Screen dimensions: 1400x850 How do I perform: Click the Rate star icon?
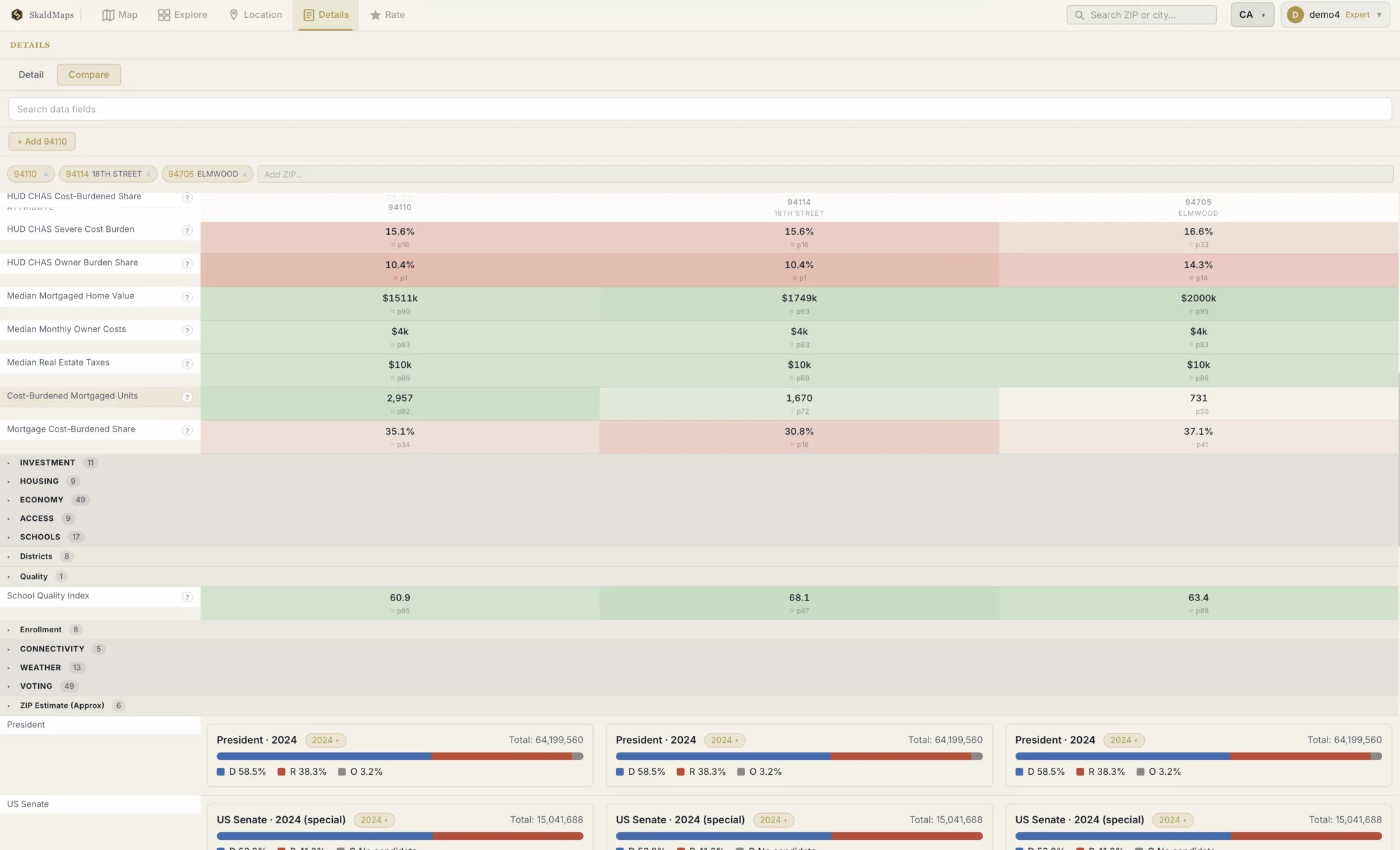[x=375, y=15]
